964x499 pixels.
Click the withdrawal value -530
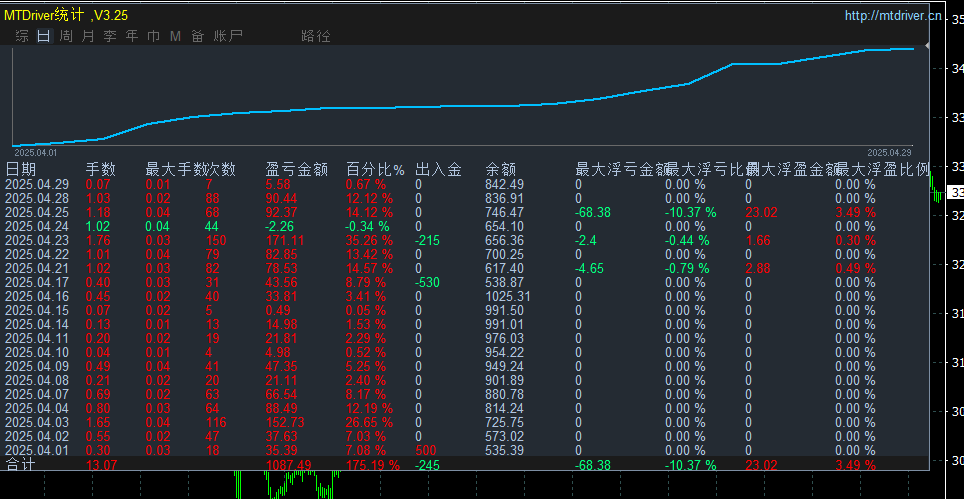point(427,282)
